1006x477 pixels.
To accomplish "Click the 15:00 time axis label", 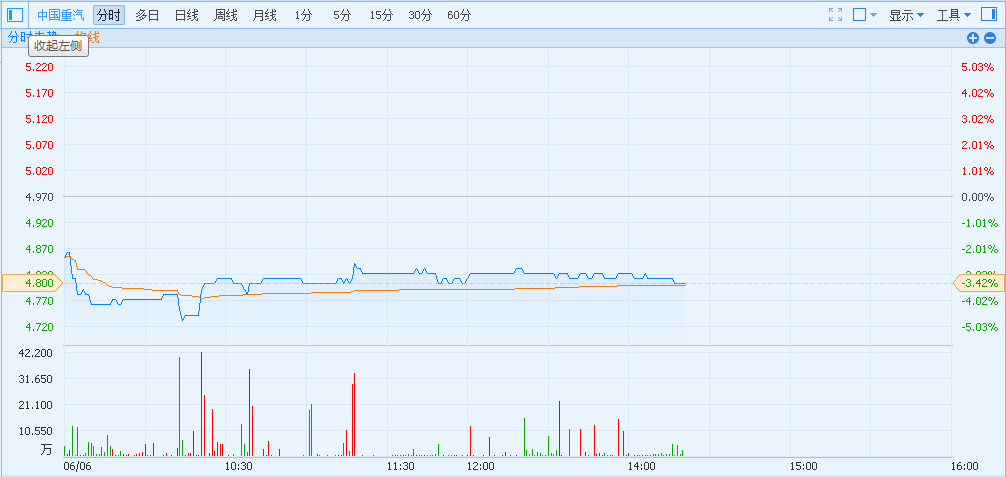I will click(803, 466).
